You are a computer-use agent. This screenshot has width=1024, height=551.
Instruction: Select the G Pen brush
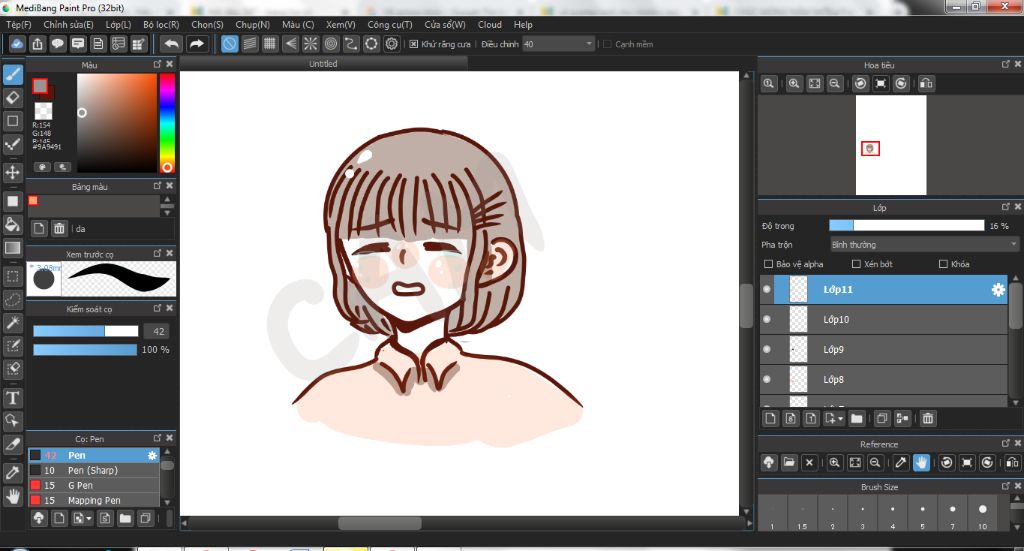click(x=93, y=485)
